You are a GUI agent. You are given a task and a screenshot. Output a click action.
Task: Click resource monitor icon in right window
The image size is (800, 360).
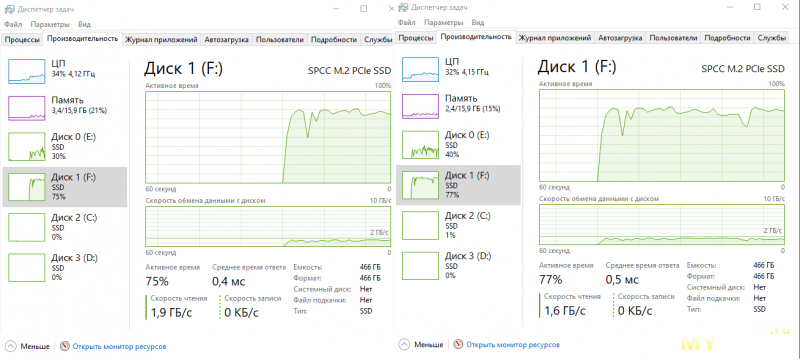tap(459, 344)
